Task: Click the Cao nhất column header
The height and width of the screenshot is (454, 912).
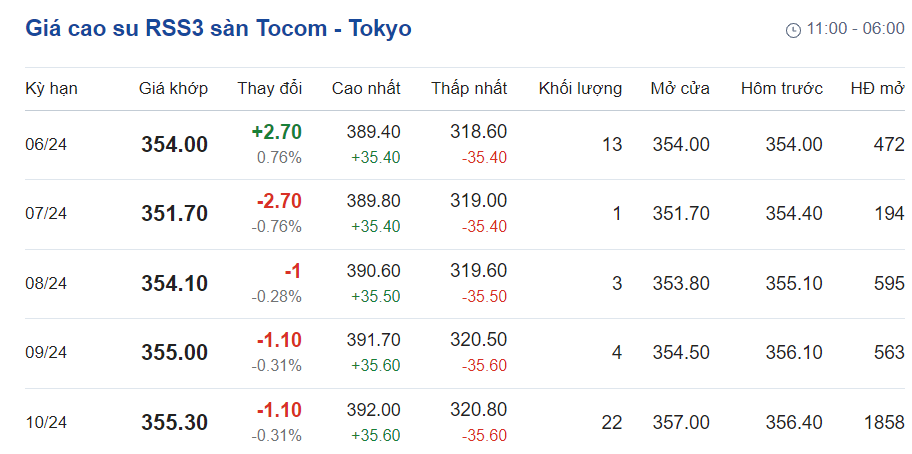Action: coord(366,88)
